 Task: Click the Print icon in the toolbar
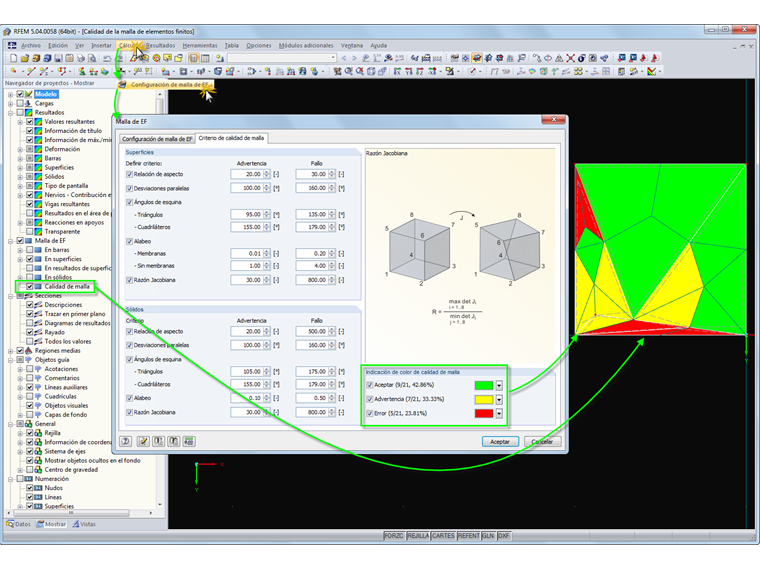[81, 58]
